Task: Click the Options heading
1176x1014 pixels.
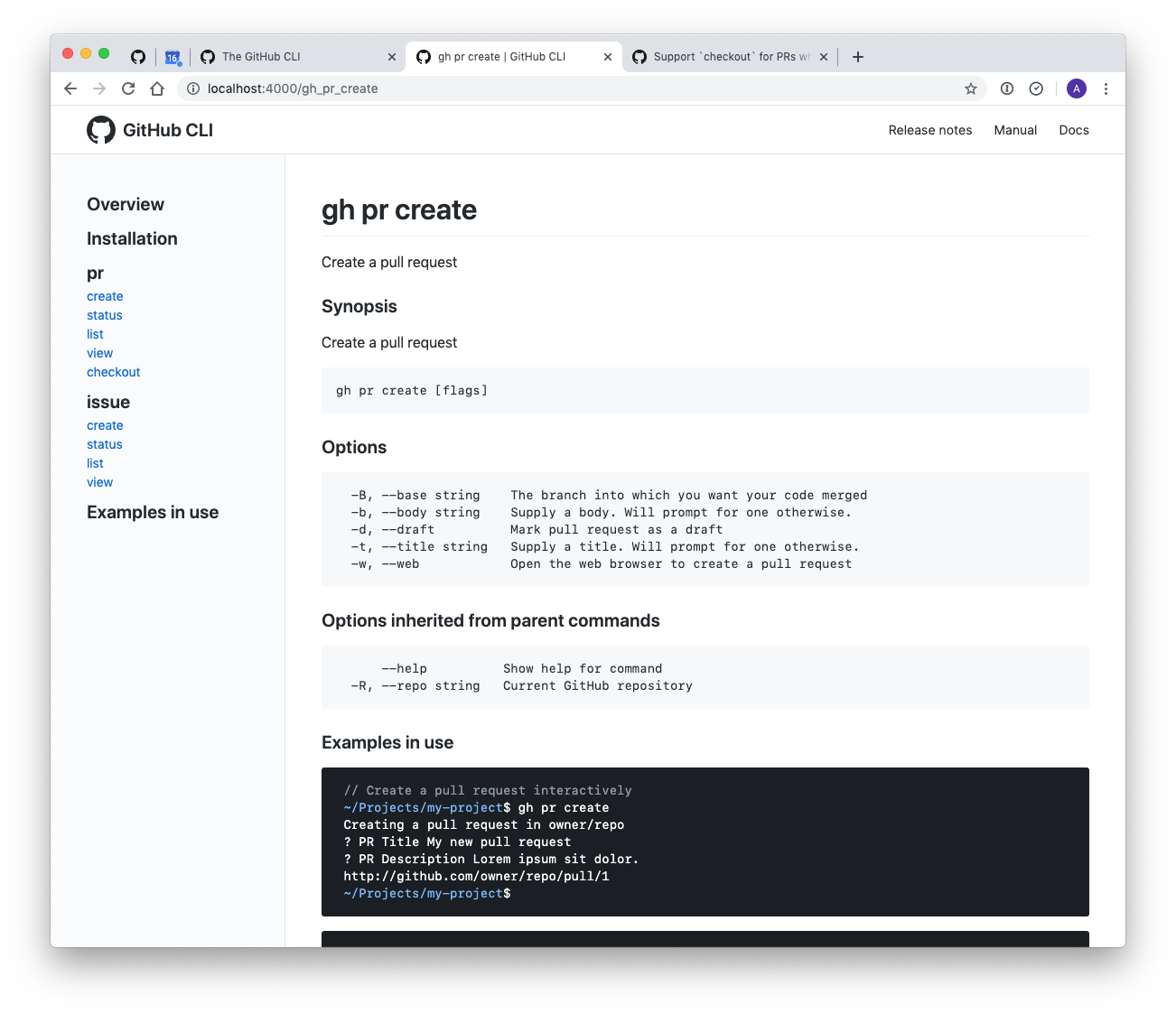Action: [354, 447]
